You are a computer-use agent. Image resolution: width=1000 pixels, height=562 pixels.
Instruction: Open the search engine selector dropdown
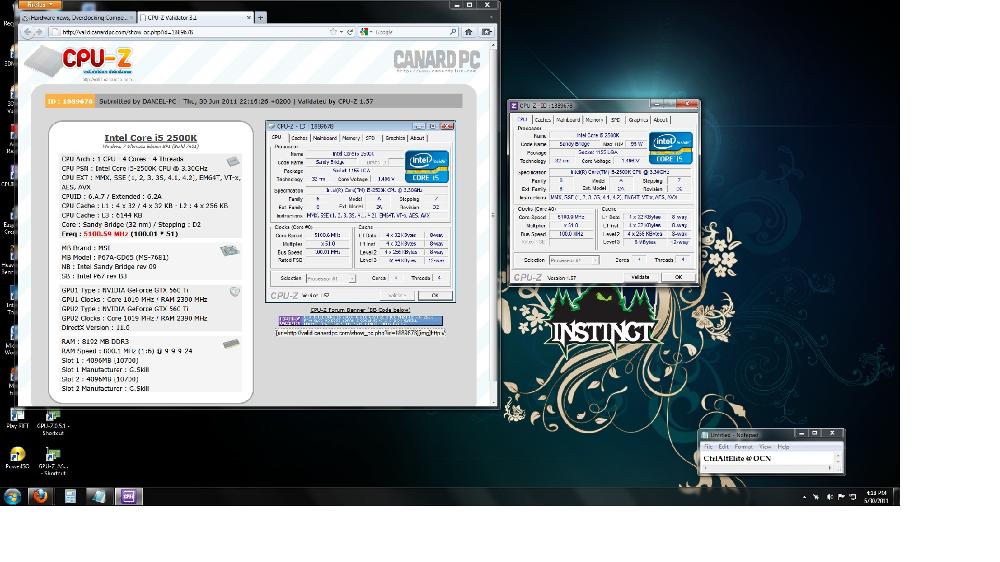[x=365, y=31]
